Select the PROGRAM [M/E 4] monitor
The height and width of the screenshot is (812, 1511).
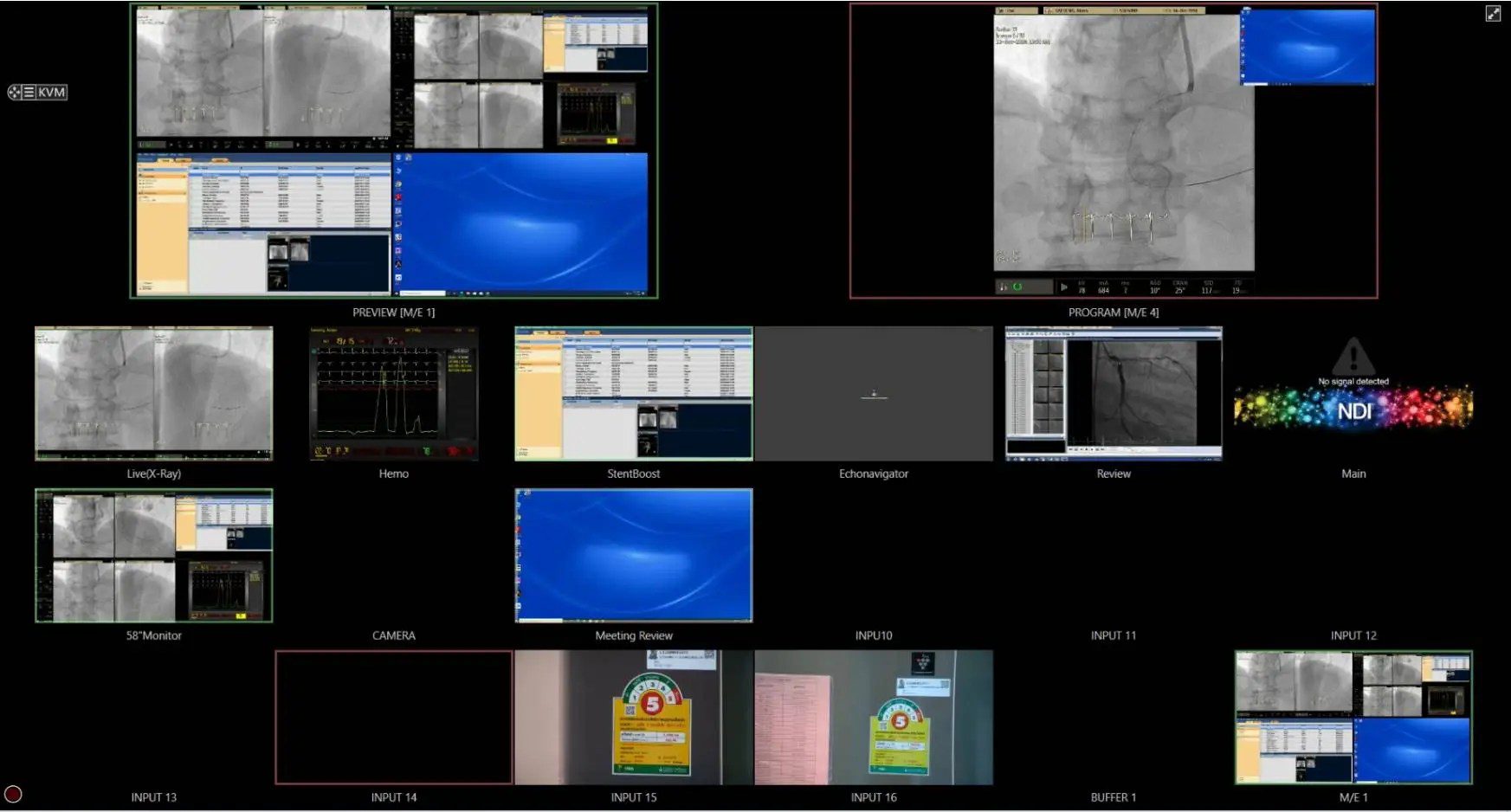coord(1114,151)
